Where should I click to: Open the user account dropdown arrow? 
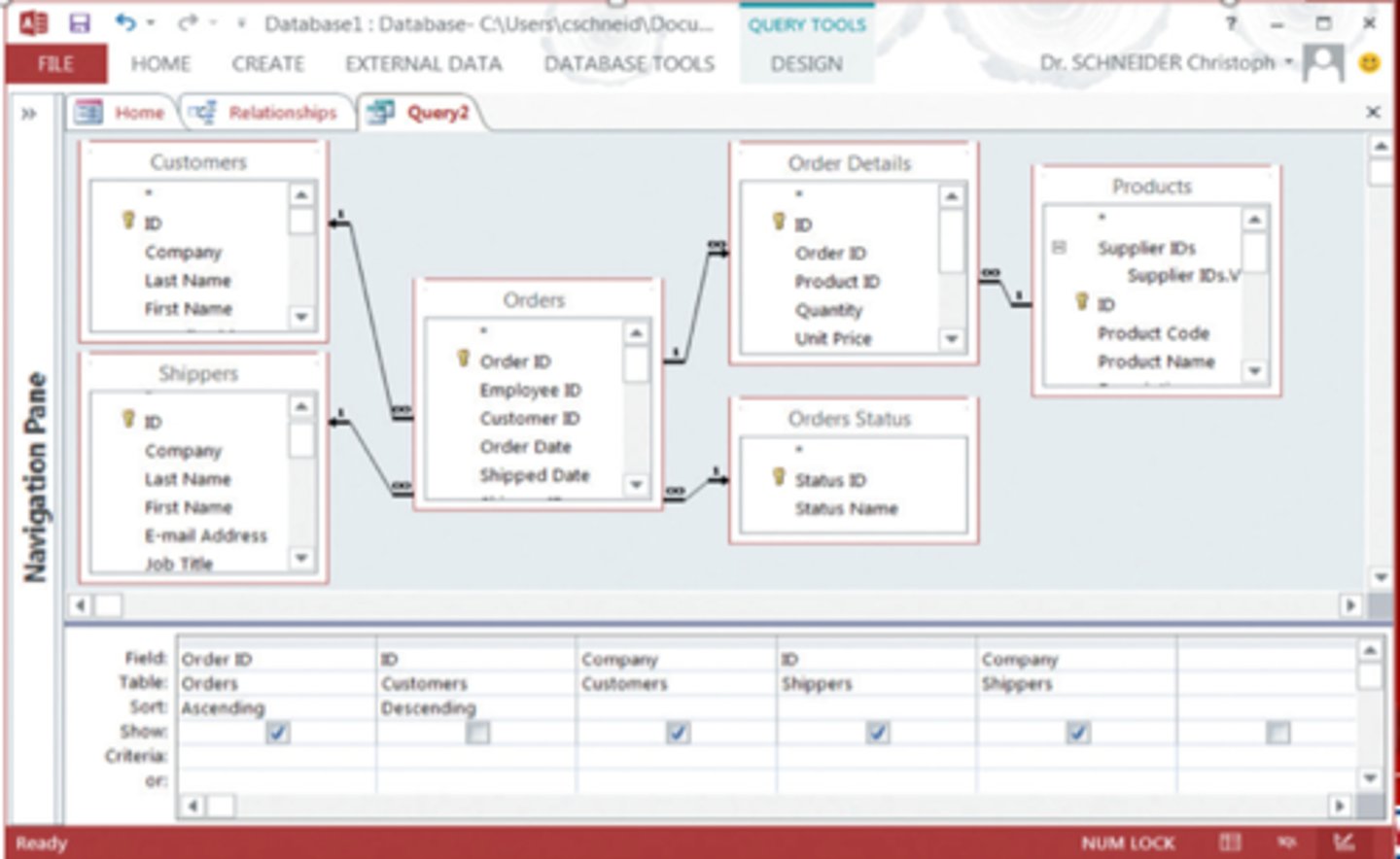(1288, 63)
